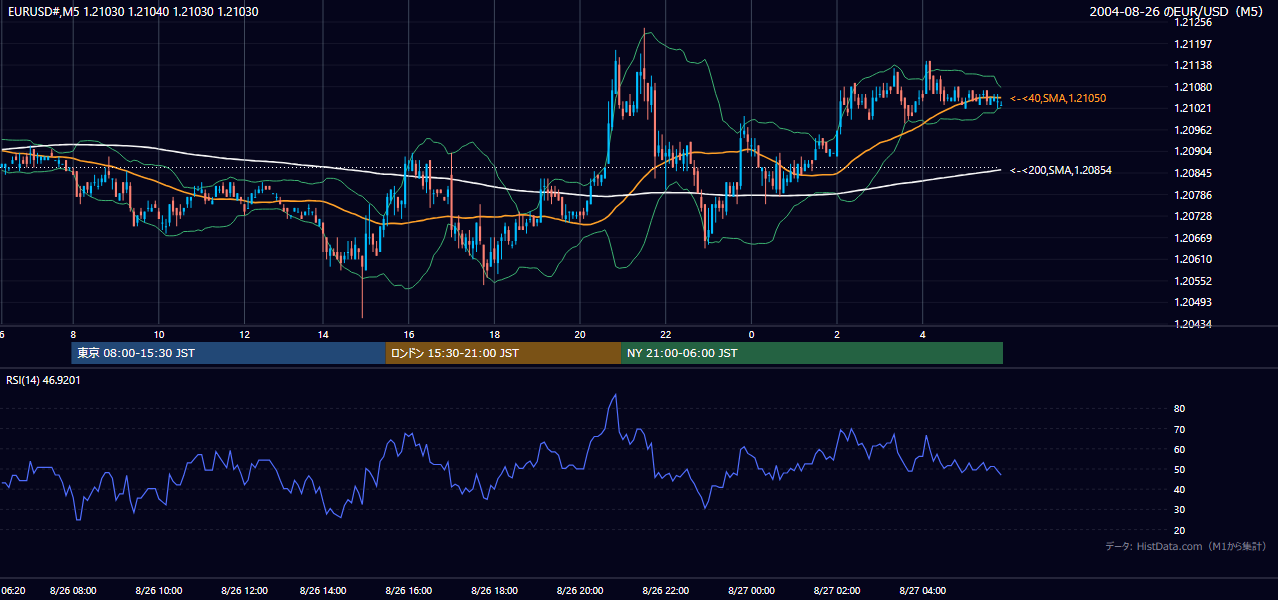Screen dimensions: 1278x600
Task: Click price axis value 1.20904
Action: tap(1194, 151)
